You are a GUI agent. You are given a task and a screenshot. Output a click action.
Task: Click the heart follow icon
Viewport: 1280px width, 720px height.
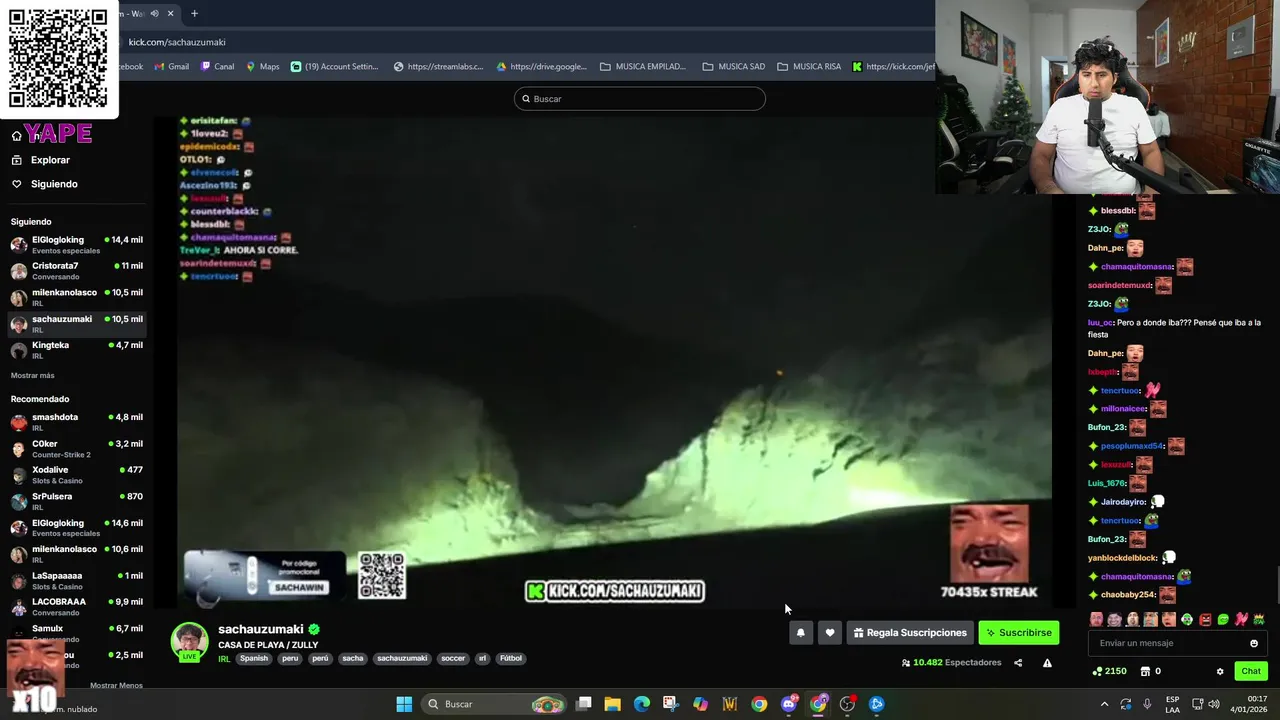tap(829, 632)
